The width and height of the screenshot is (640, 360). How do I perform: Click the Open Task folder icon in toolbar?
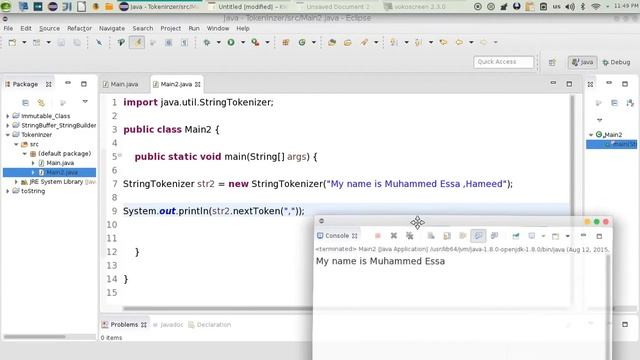coord(348,42)
